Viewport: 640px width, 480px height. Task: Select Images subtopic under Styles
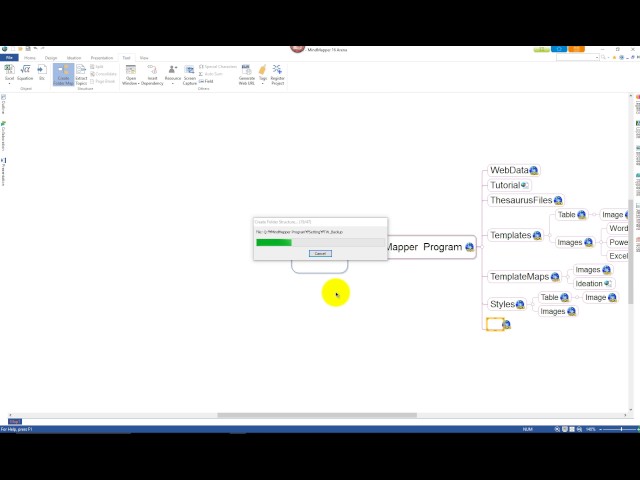553,311
